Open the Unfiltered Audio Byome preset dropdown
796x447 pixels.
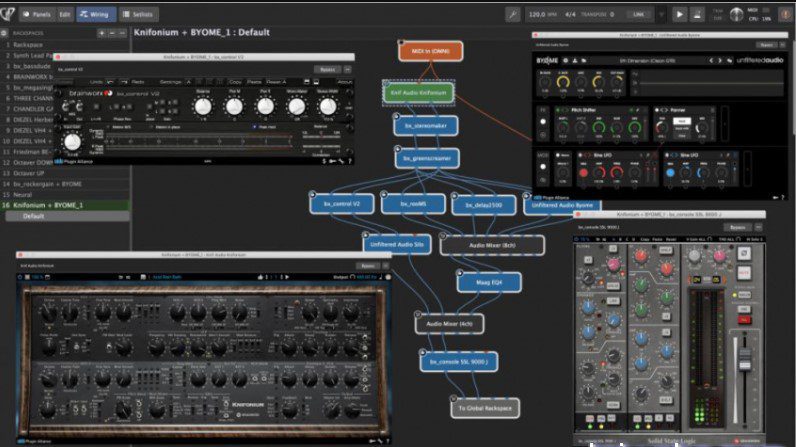pyautogui.click(x=649, y=62)
